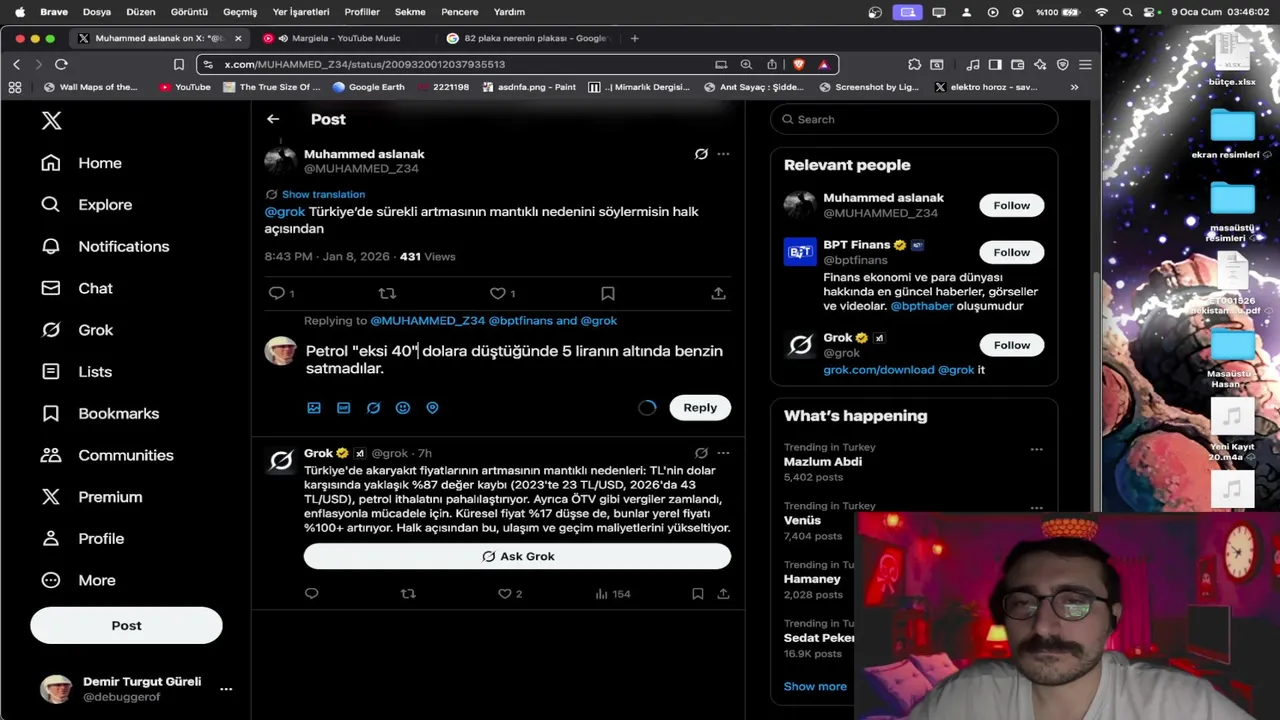Enhance reply with Grok icon
The width and height of the screenshot is (1280, 720).
pos(373,408)
